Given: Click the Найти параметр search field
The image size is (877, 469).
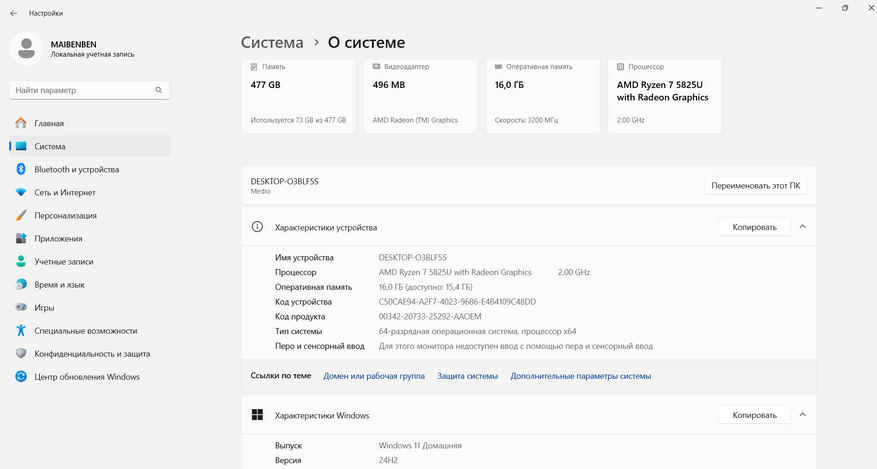Looking at the screenshot, I should pyautogui.click(x=80, y=90).
